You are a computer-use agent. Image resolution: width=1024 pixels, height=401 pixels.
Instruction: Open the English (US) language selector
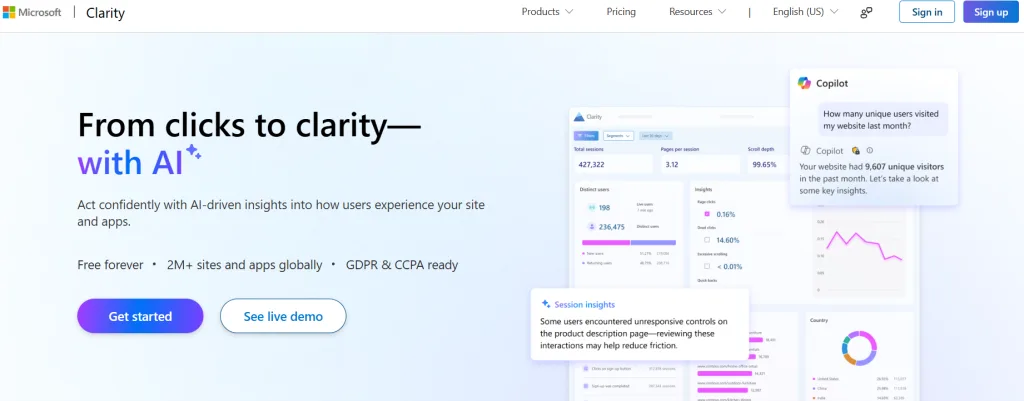[x=805, y=12]
